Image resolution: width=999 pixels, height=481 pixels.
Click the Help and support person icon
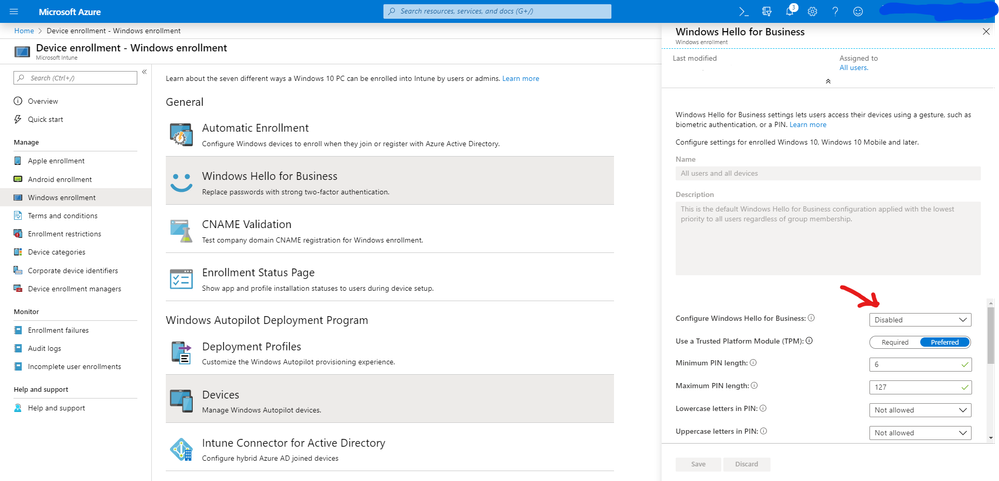[x=17, y=408]
